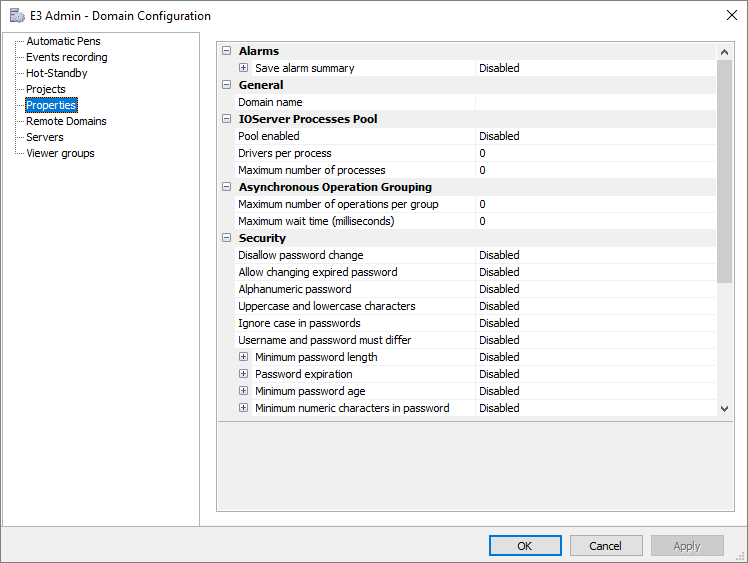Click the empty Domain name value field

(596, 102)
